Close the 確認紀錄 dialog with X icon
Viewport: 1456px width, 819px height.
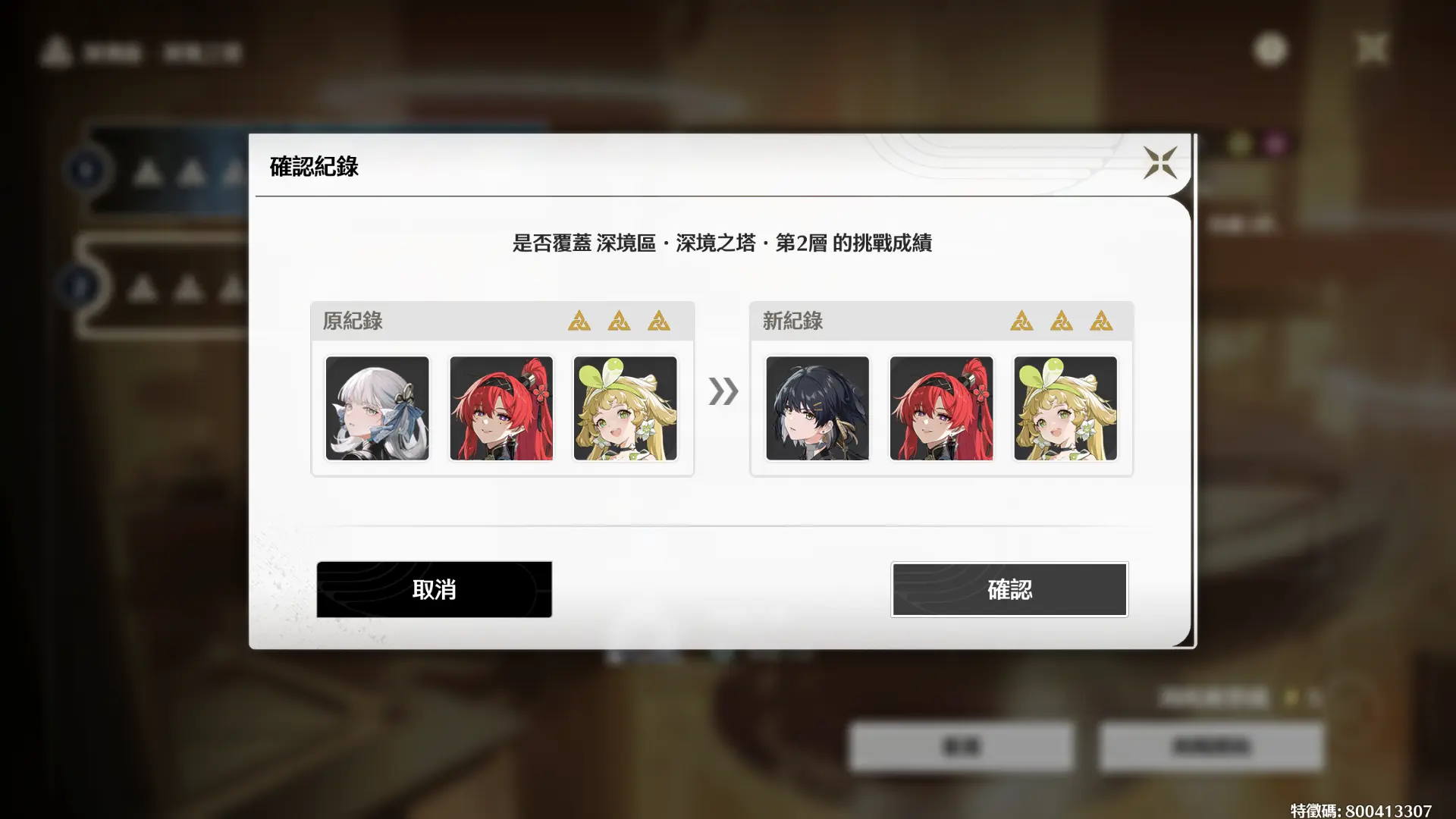pyautogui.click(x=1160, y=163)
